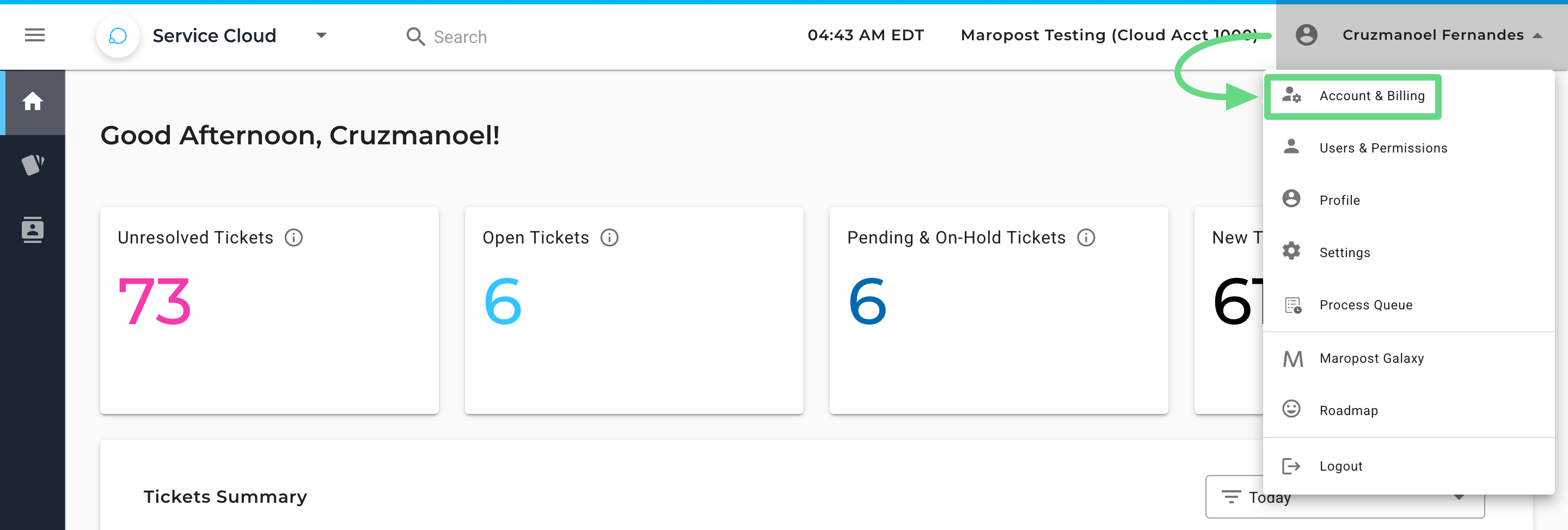Open Process Queue menu entry

[1365, 305]
